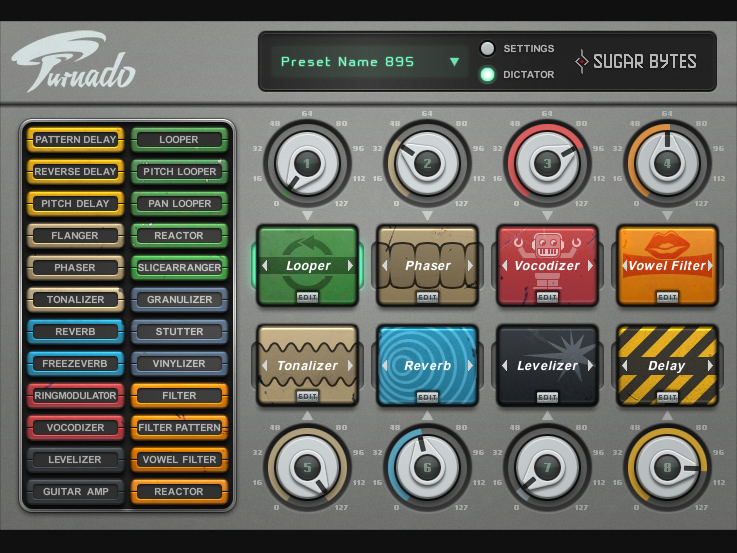This screenshot has height=553, width=737.
Task: Choose SLICEARRANGER from effect list
Action: [179, 267]
